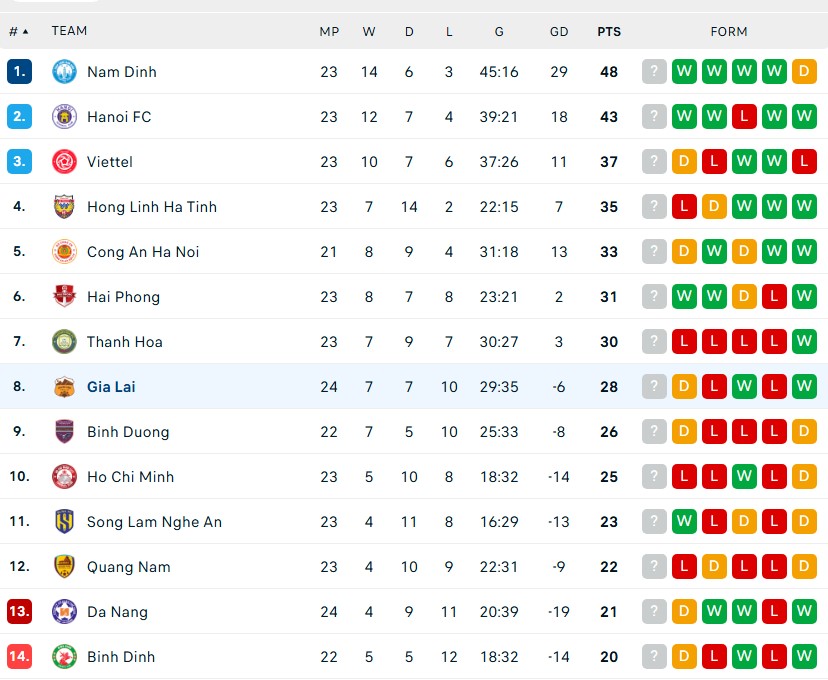
Task: Click the Hanoi FC club crest
Action: click(64, 117)
